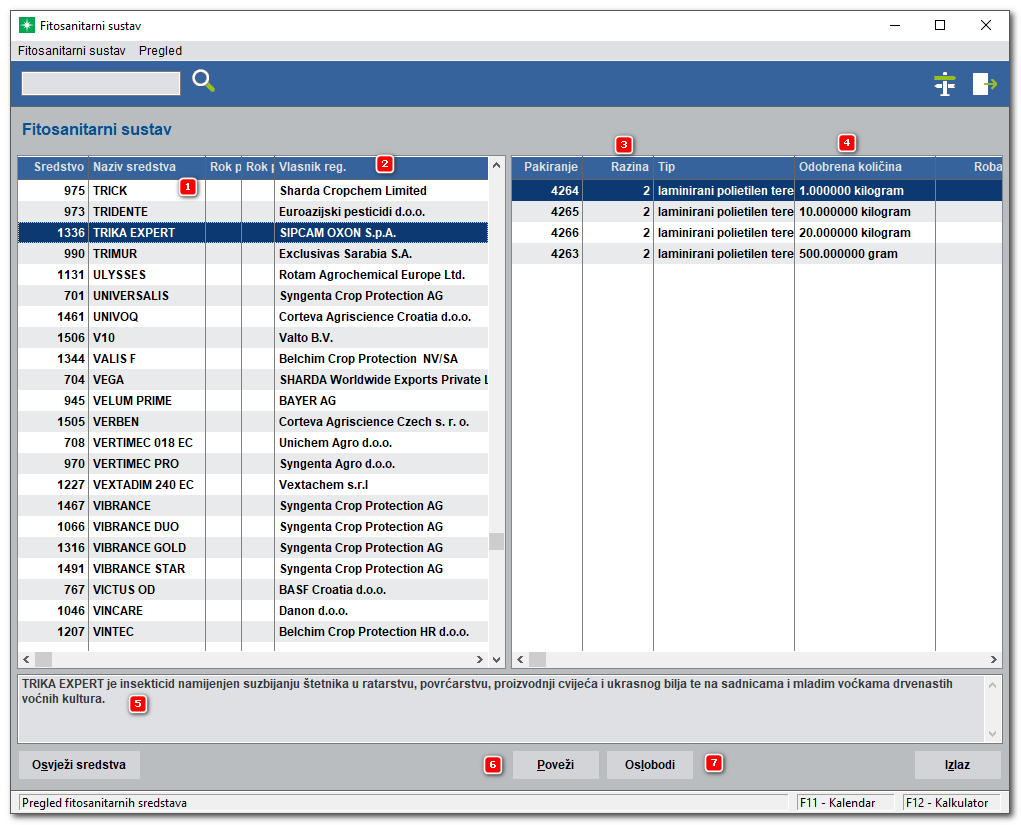Click left arrow of products horizontal scrollbar
Screen dimensions: 1021x825
26,660
